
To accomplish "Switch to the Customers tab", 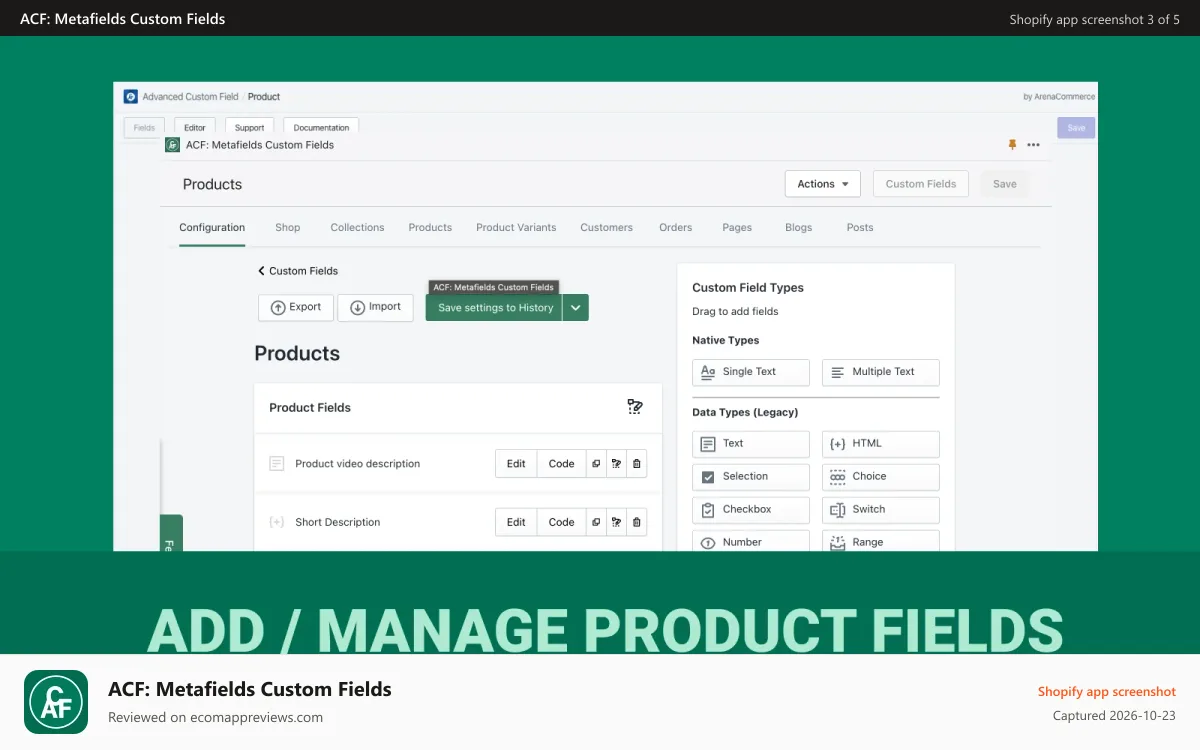I will 606,228.
